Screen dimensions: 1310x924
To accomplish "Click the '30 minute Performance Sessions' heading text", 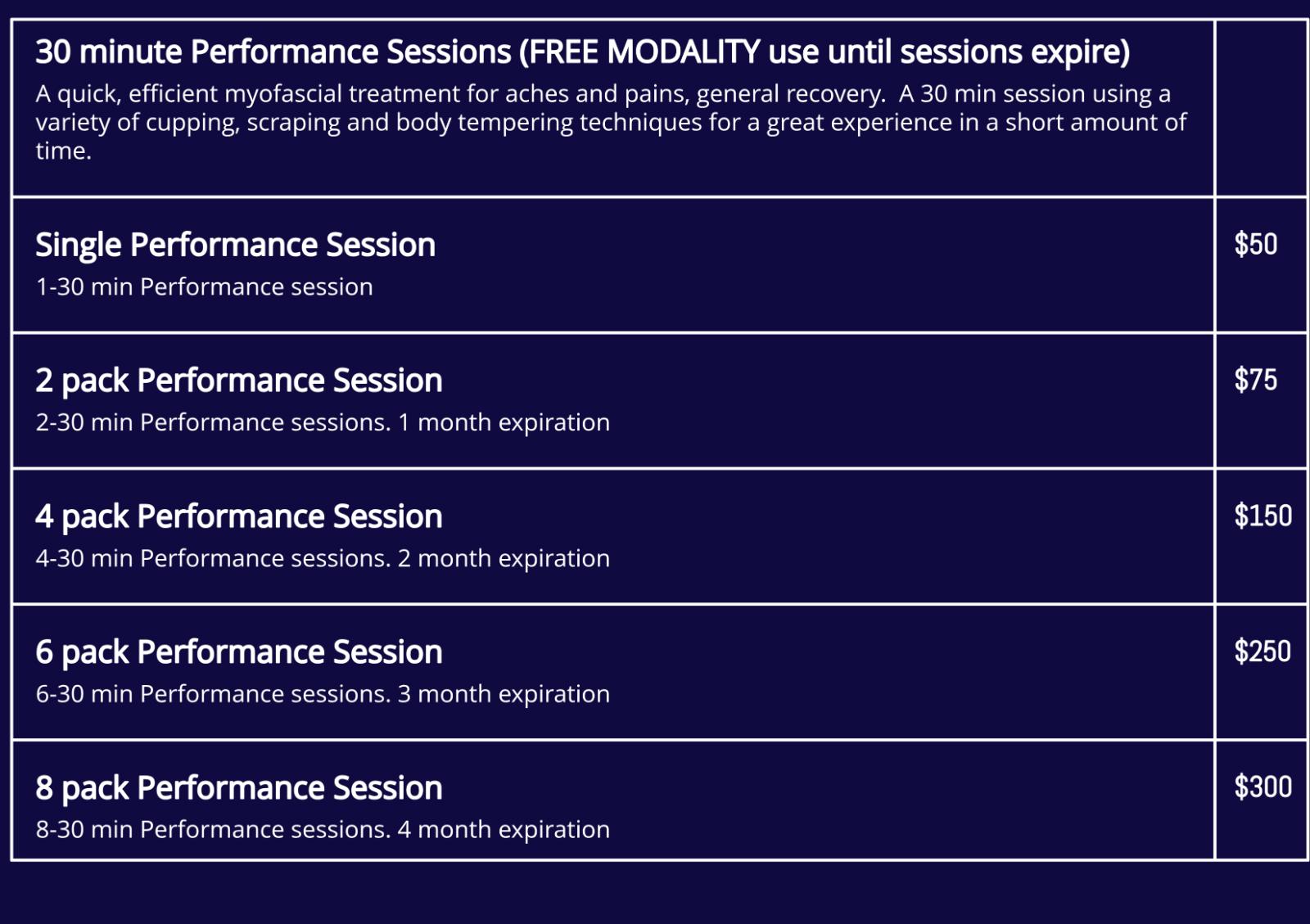I will pos(273,52).
